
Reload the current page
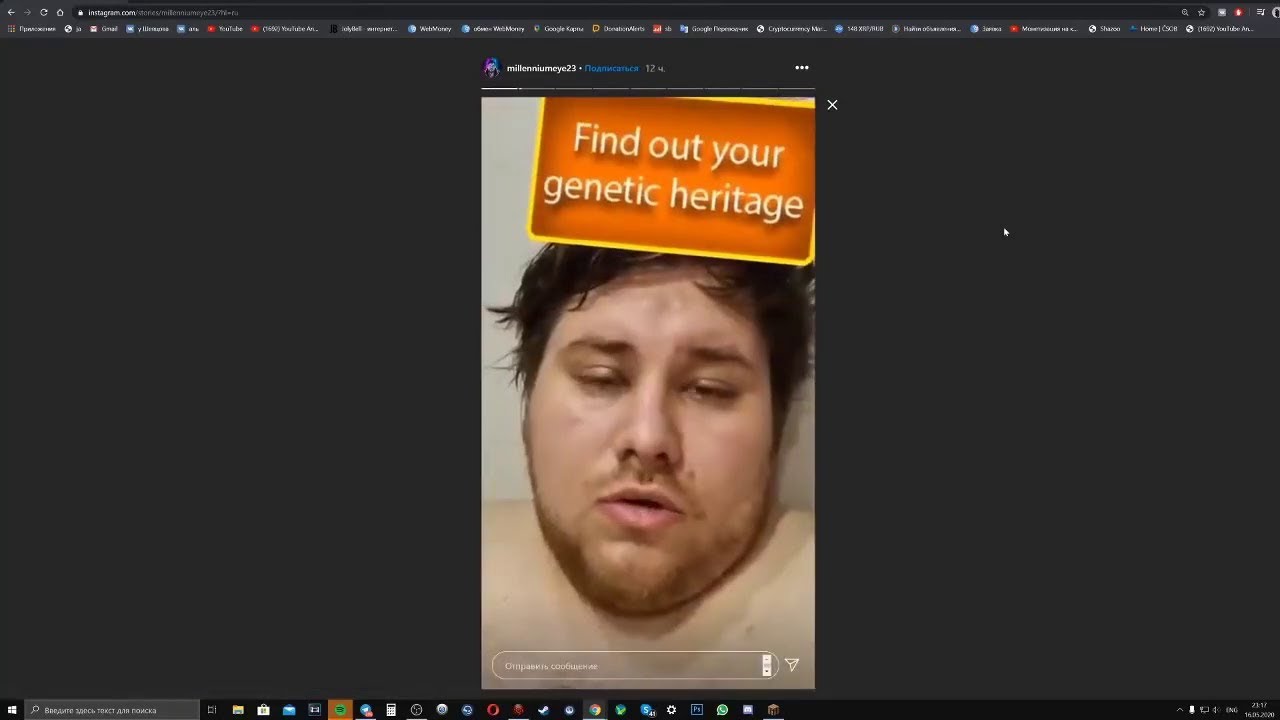tap(44, 12)
